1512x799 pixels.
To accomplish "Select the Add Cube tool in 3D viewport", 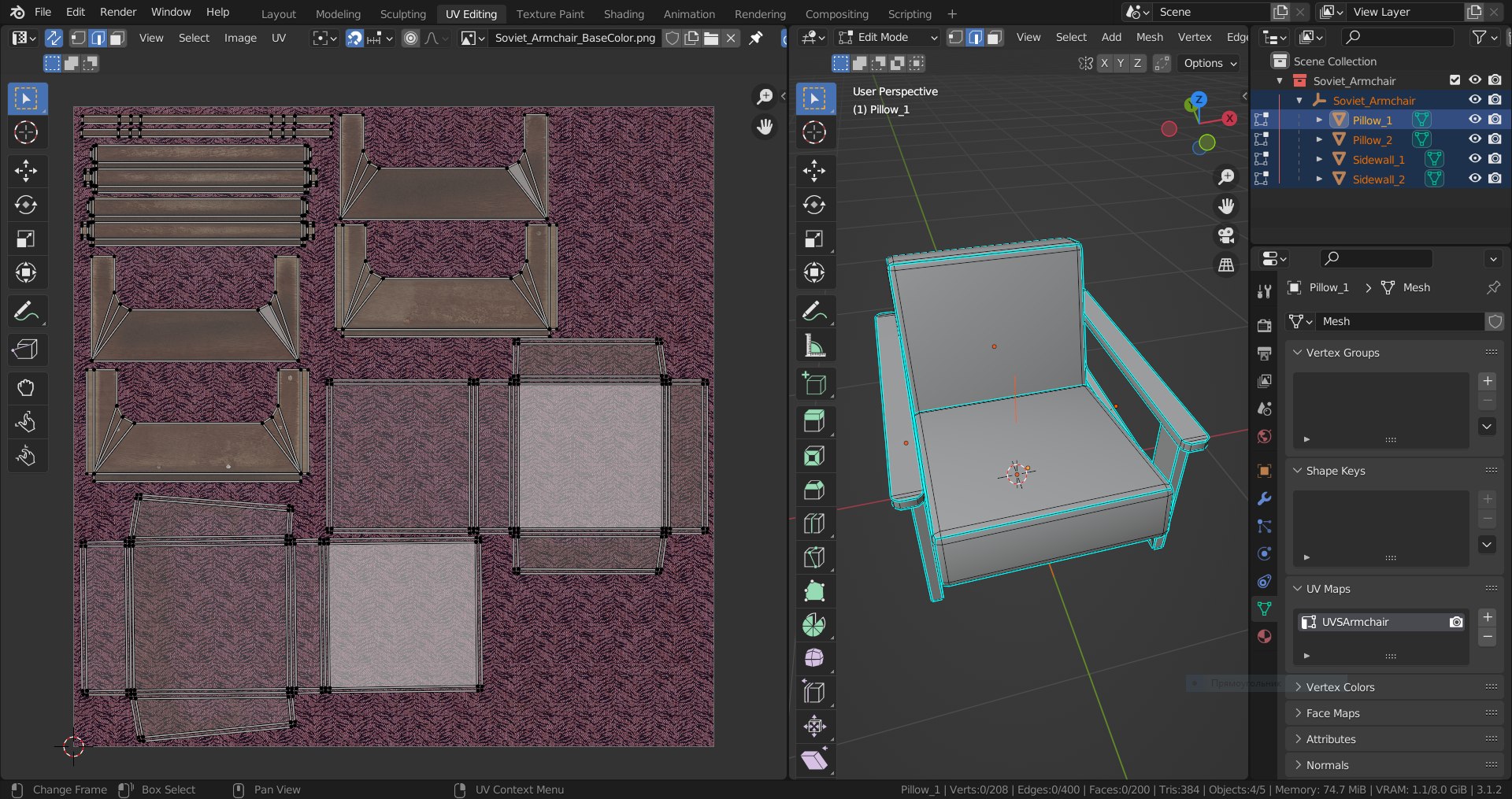I will pyautogui.click(x=814, y=383).
